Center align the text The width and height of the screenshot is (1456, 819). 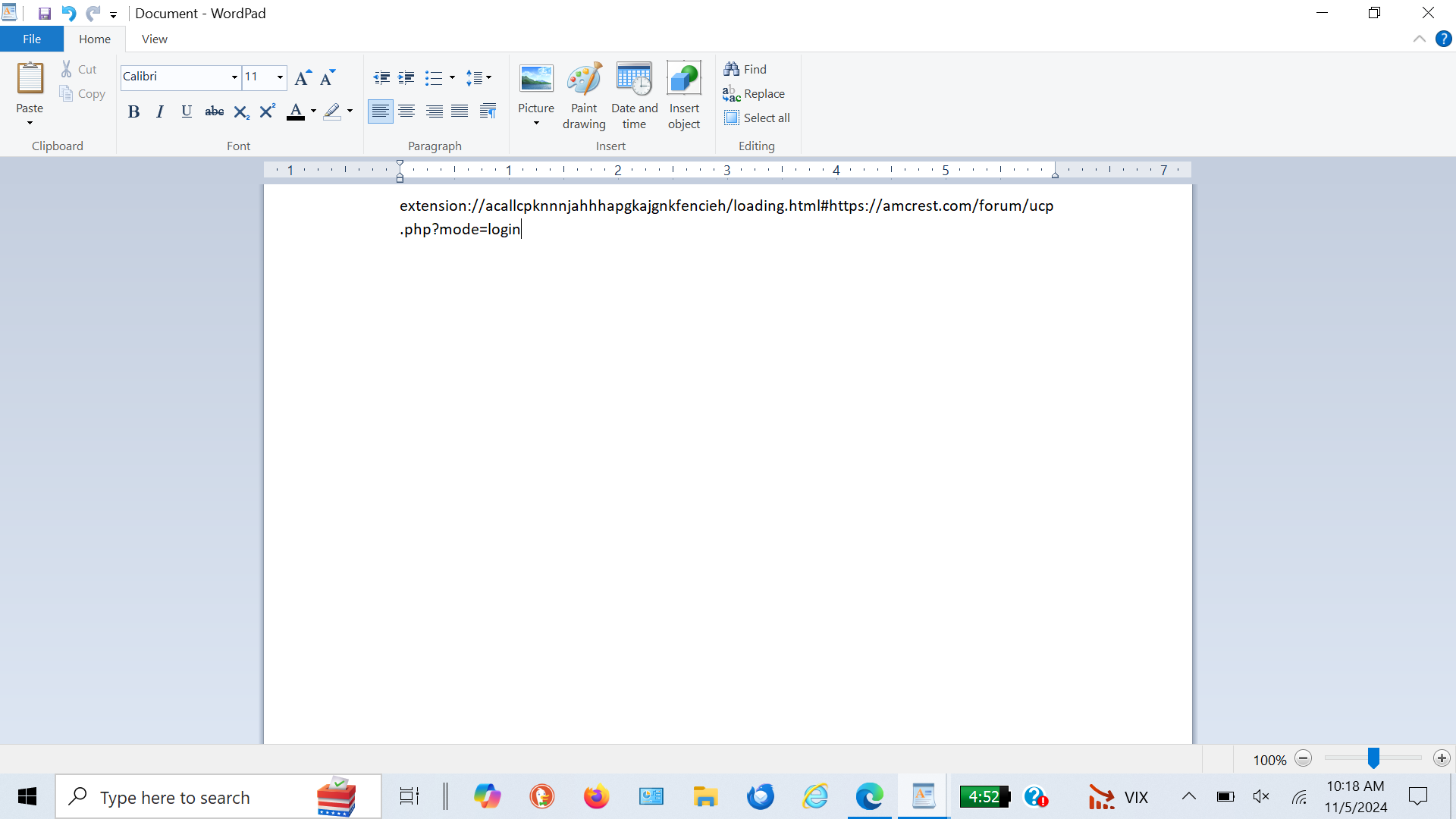406,112
